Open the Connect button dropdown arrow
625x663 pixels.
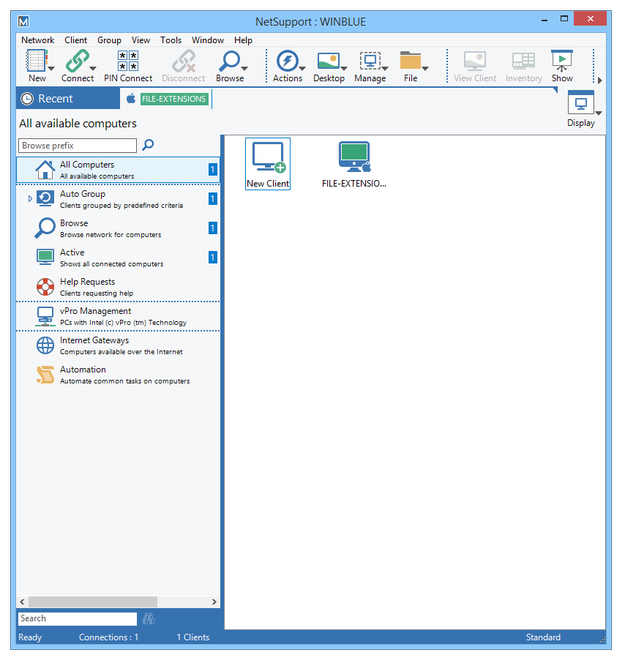click(x=93, y=68)
